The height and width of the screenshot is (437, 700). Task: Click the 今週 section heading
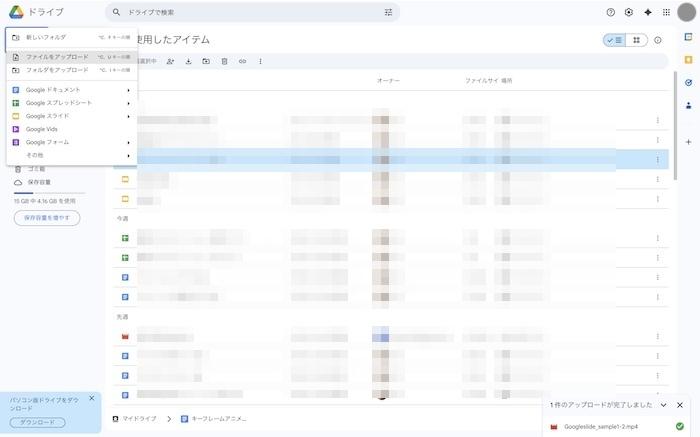pyautogui.click(x=122, y=219)
